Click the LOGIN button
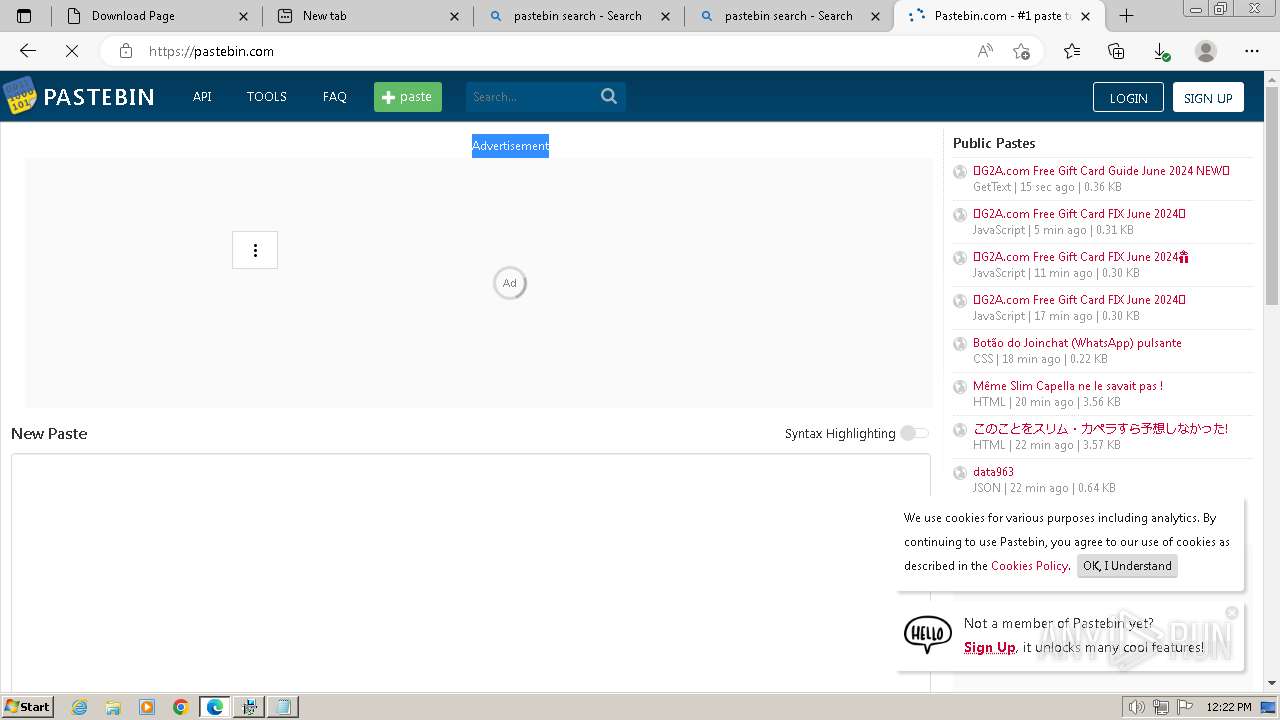The width and height of the screenshot is (1280, 720). tap(1128, 97)
